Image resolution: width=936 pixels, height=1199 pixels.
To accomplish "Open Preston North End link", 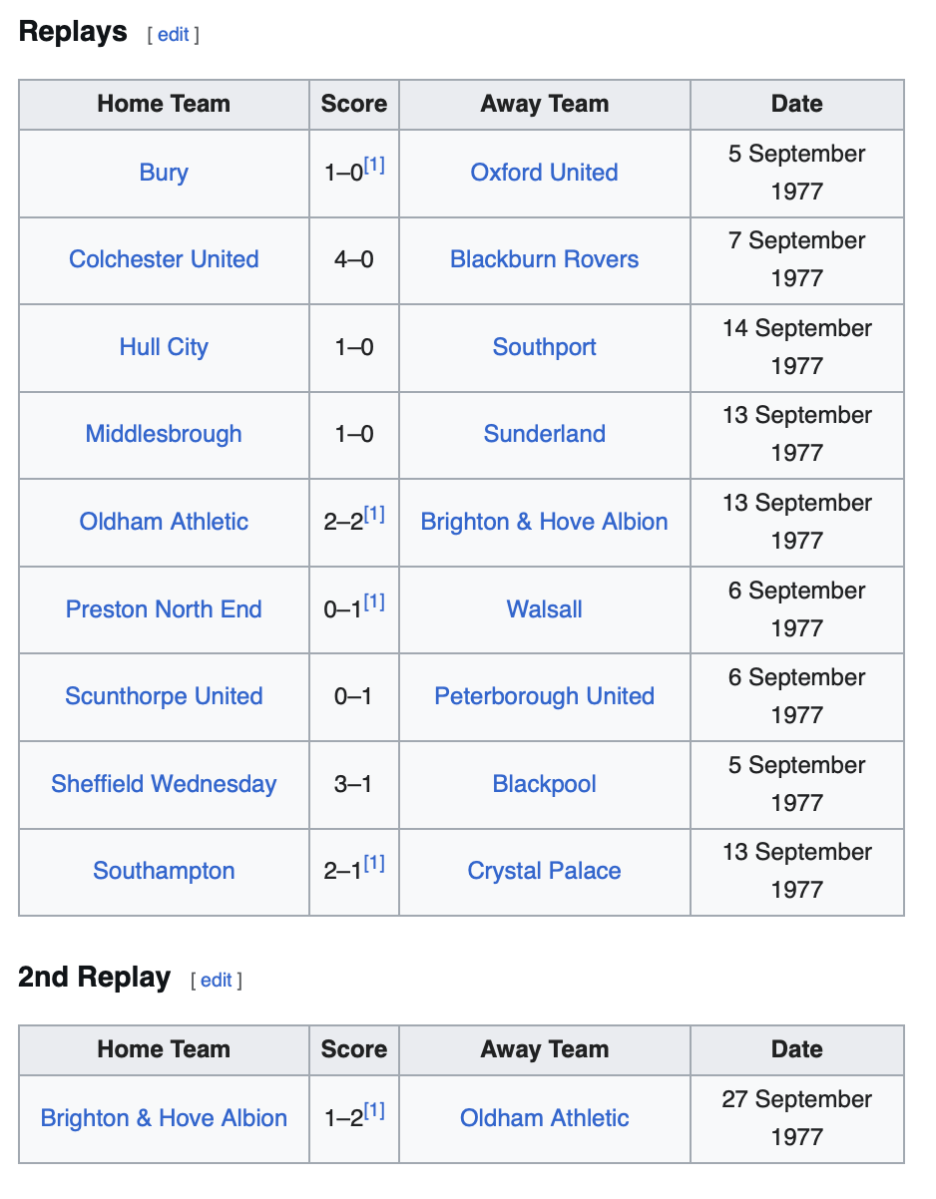I will (163, 610).
